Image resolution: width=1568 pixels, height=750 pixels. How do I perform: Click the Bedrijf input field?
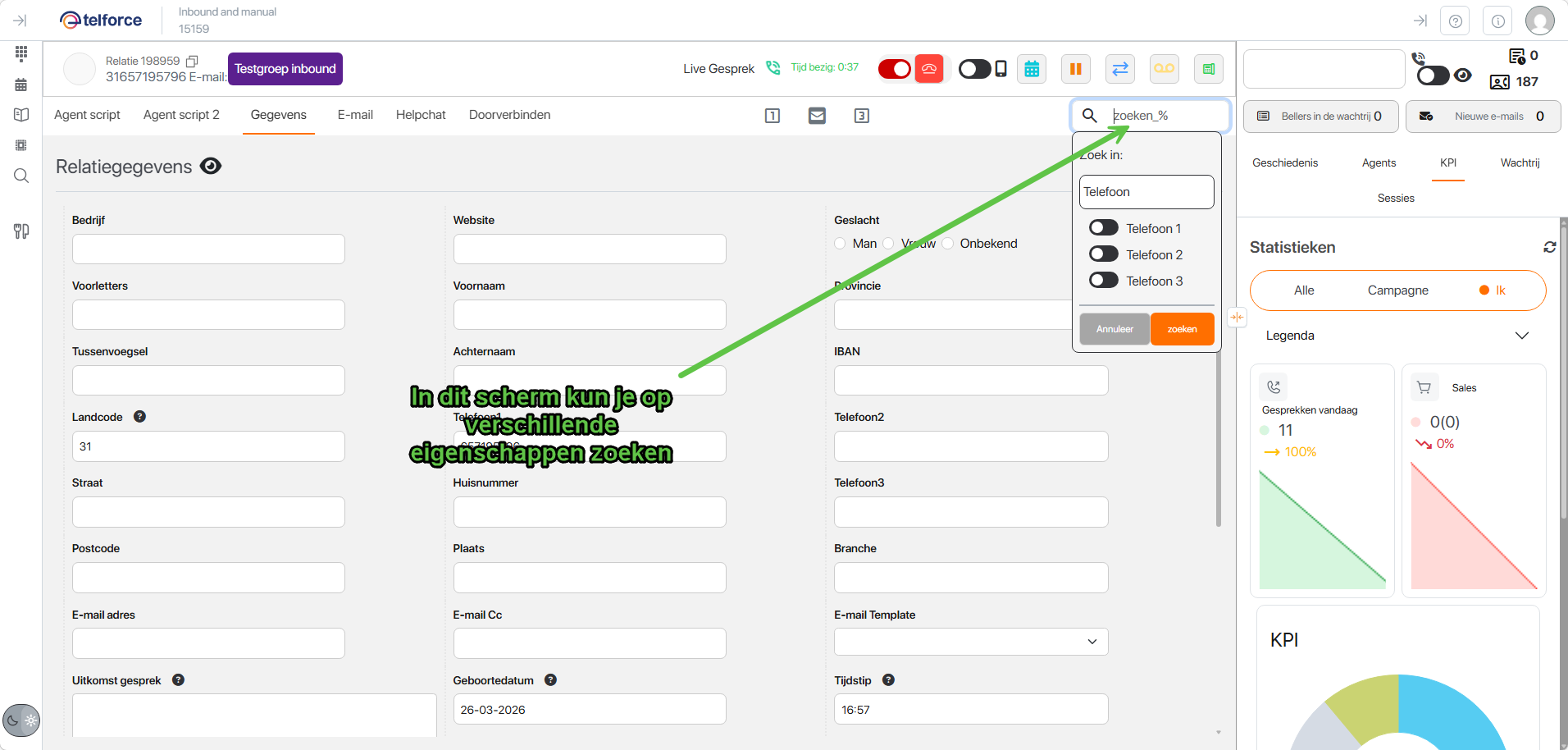[x=208, y=249]
